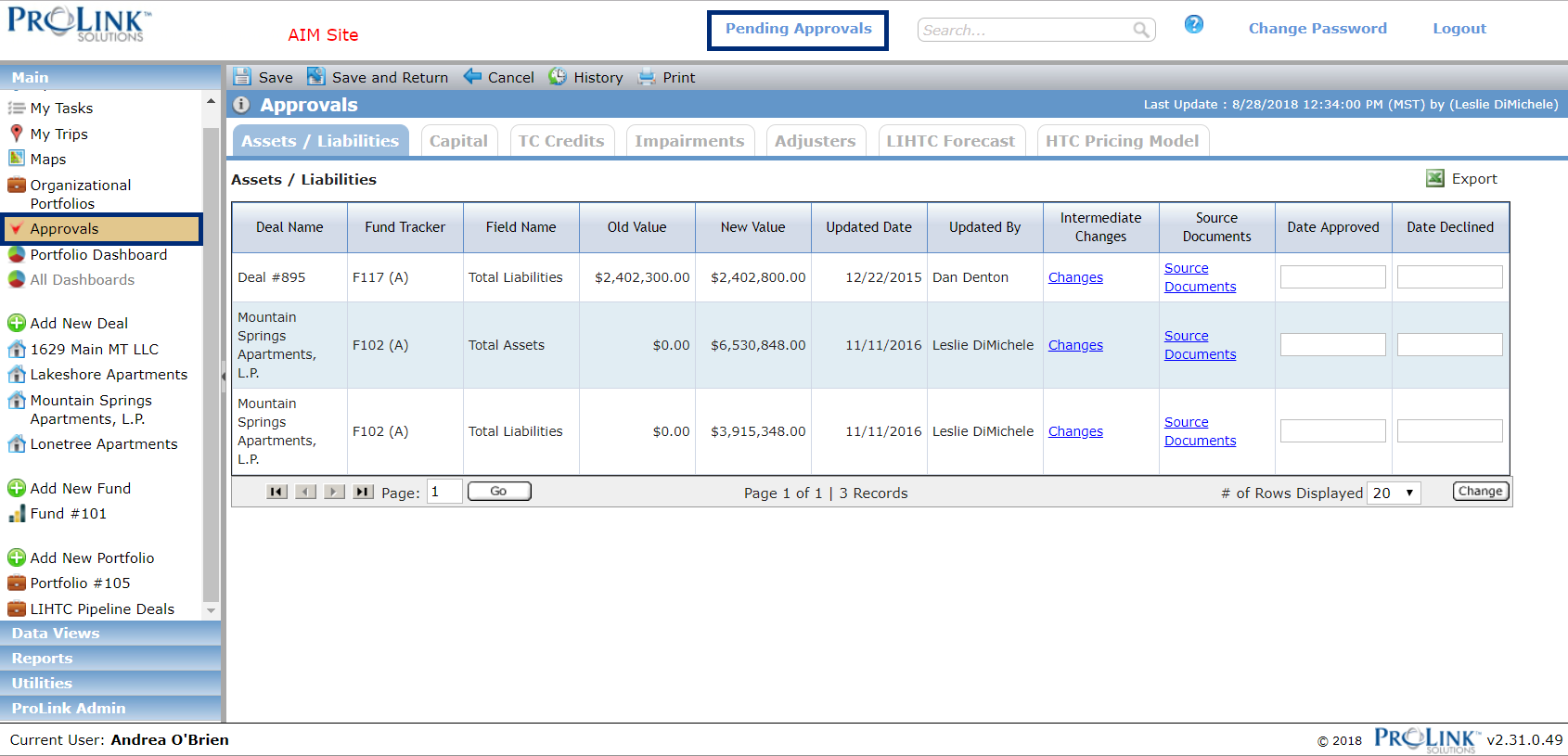Viewport: 1568px width, 756px height.
Task: Expand the Utilities sidebar section
Action: (x=110, y=683)
